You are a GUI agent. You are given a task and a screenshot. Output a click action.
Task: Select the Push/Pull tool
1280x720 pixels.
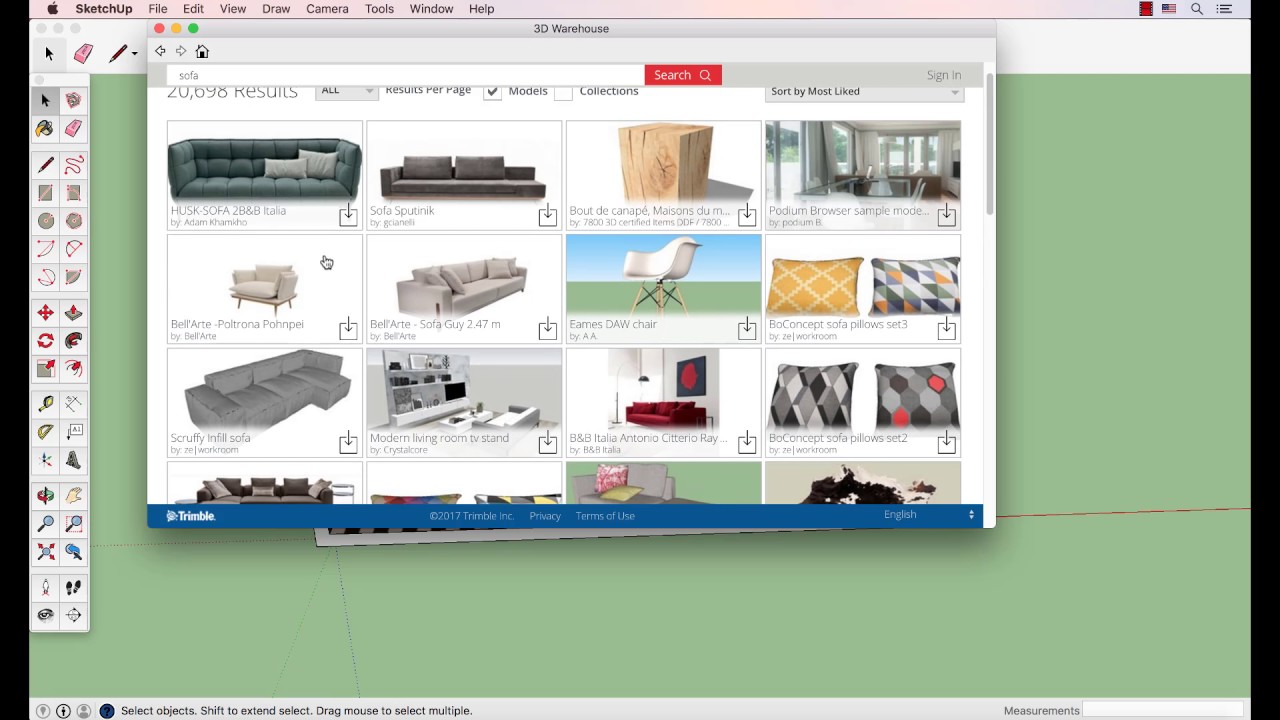[x=73, y=313]
